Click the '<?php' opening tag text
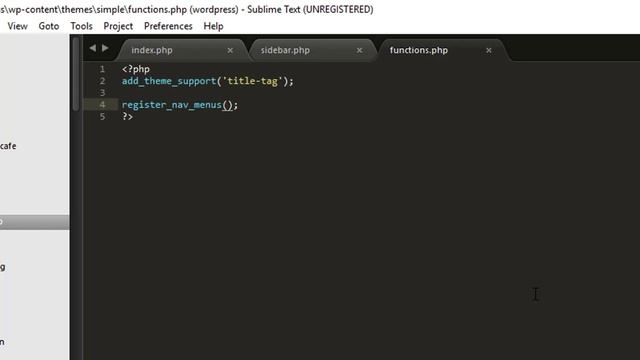This screenshot has height=360, width=640. point(136,69)
